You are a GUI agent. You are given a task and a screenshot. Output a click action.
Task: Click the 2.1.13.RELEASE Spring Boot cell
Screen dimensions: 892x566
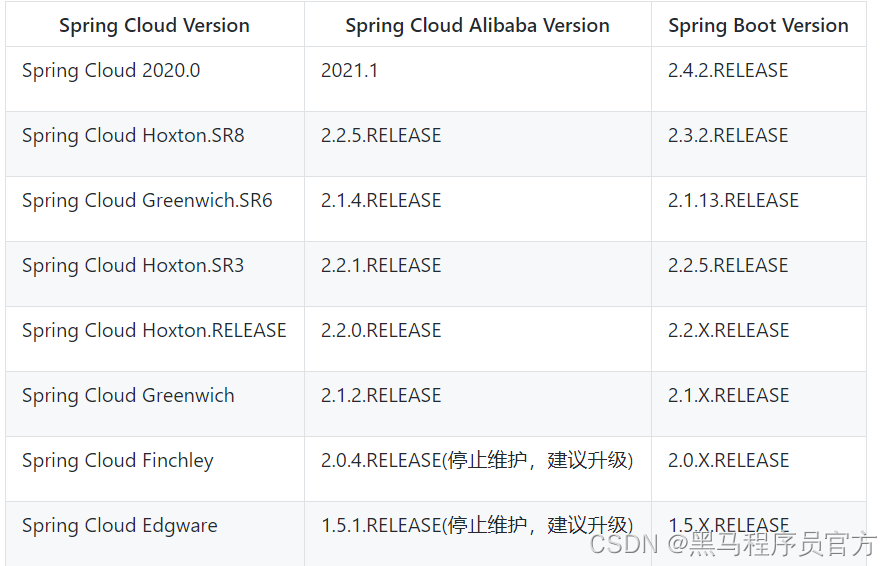733,201
